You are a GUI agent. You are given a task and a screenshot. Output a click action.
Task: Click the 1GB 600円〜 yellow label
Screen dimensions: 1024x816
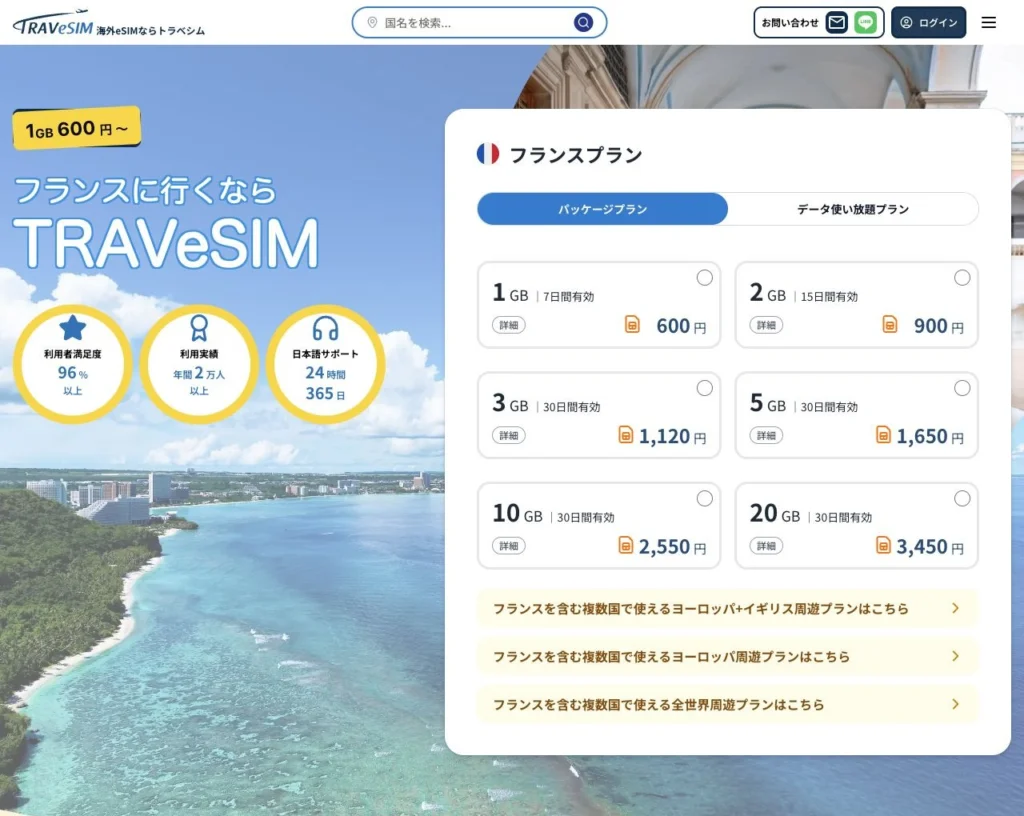tap(76, 129)
